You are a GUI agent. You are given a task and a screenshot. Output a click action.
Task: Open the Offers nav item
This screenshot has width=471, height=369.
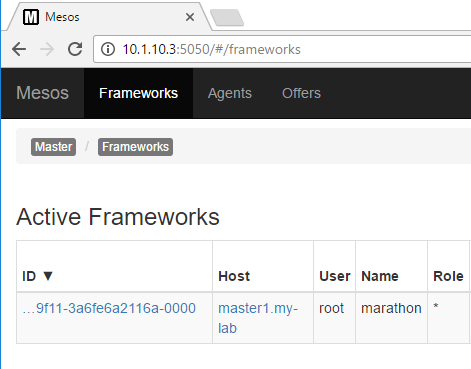pyautogui.click(x=301, y=93)
